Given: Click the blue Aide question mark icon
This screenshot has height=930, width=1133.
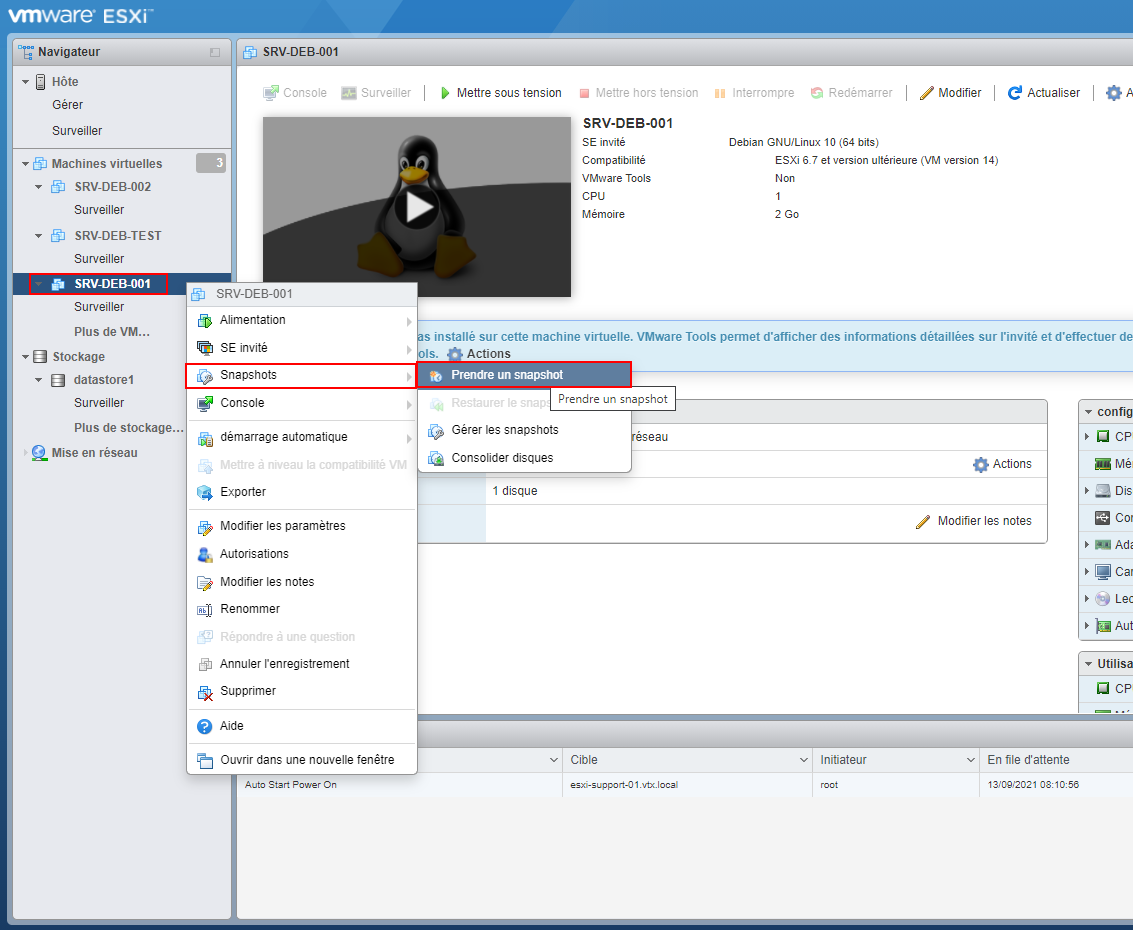Looking at the screenshot, I should click(205, 726).
